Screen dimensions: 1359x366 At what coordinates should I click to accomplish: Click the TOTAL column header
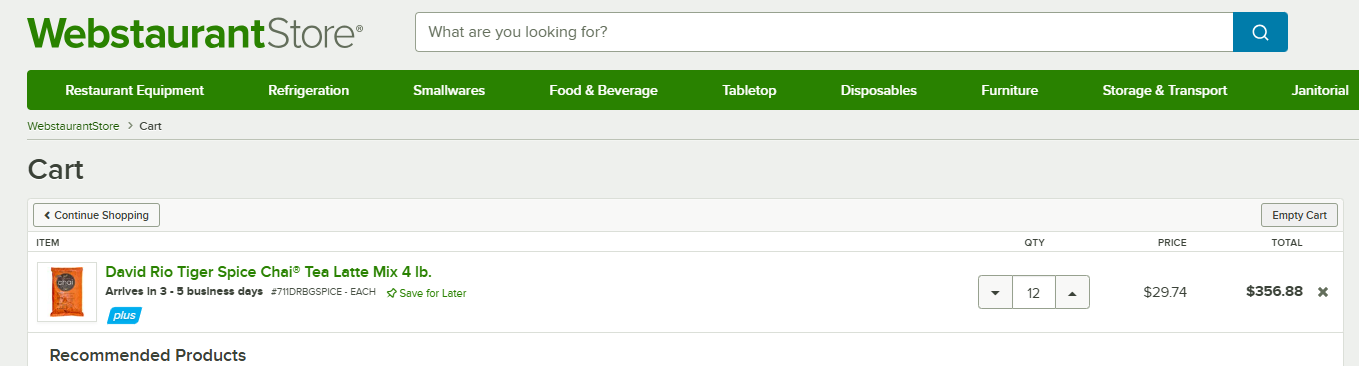pyautogui.click(x=1287, y=242)
